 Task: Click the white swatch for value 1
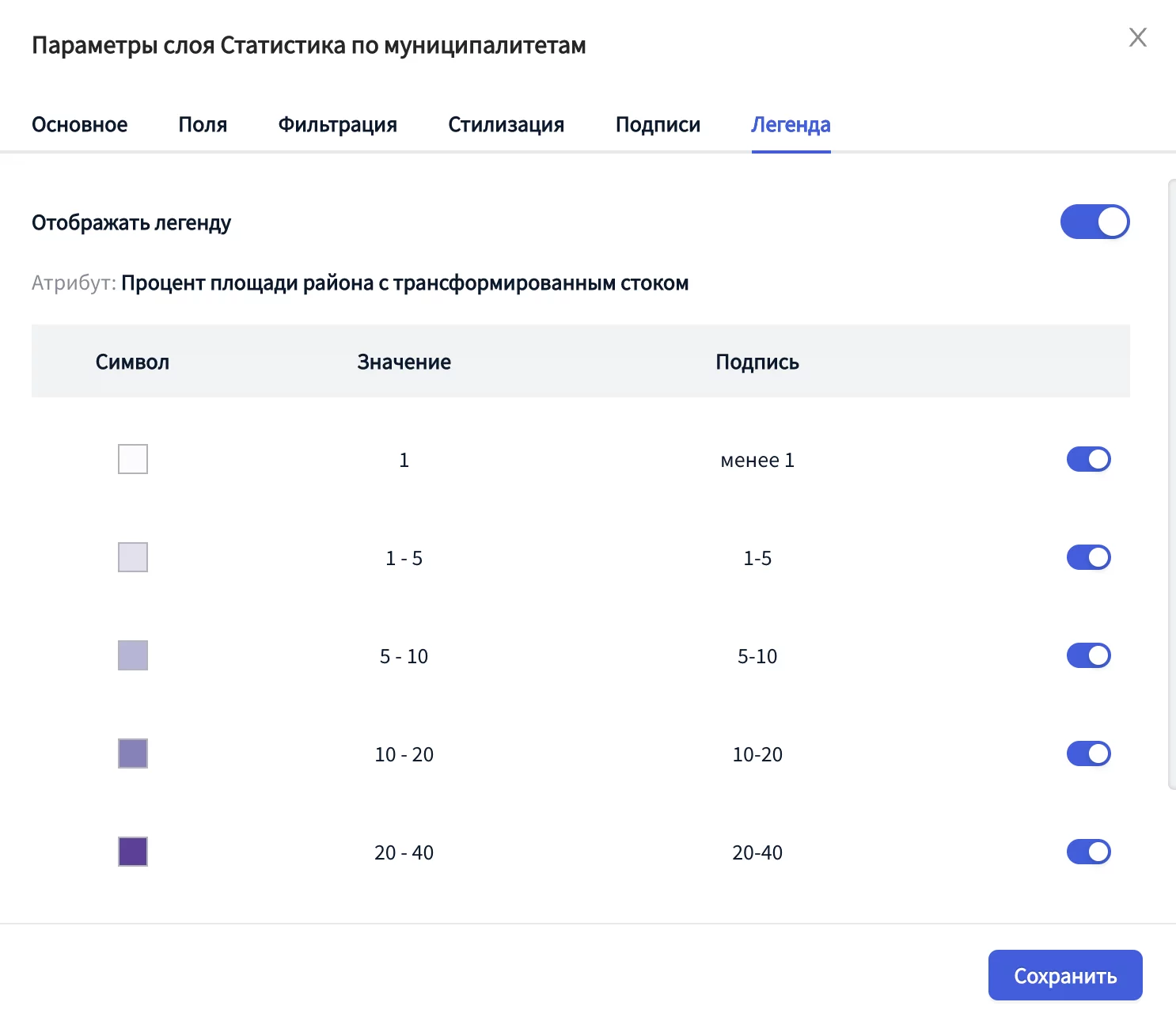(133, 459)
